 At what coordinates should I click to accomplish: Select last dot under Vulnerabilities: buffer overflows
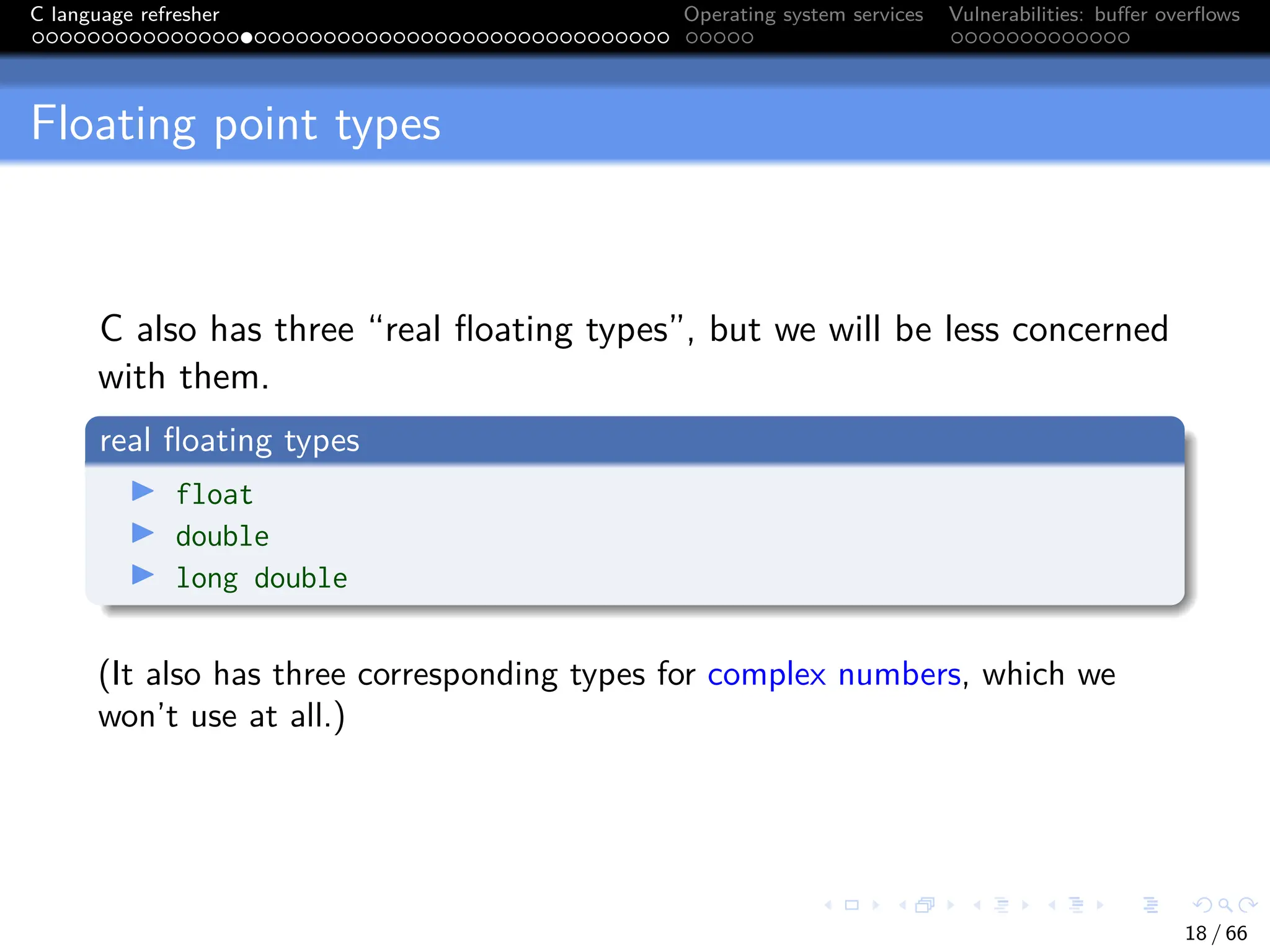coord(1124,38)
